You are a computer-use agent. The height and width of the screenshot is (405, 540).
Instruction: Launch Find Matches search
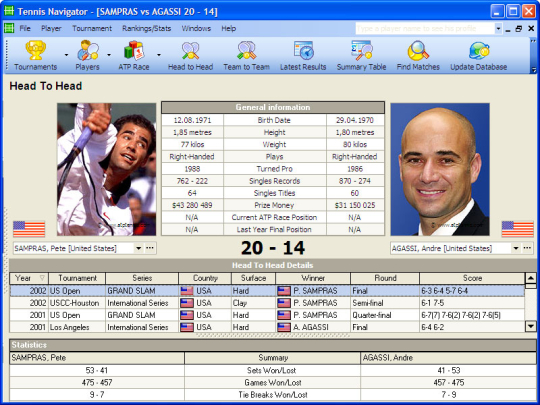[x=418, y=55]
